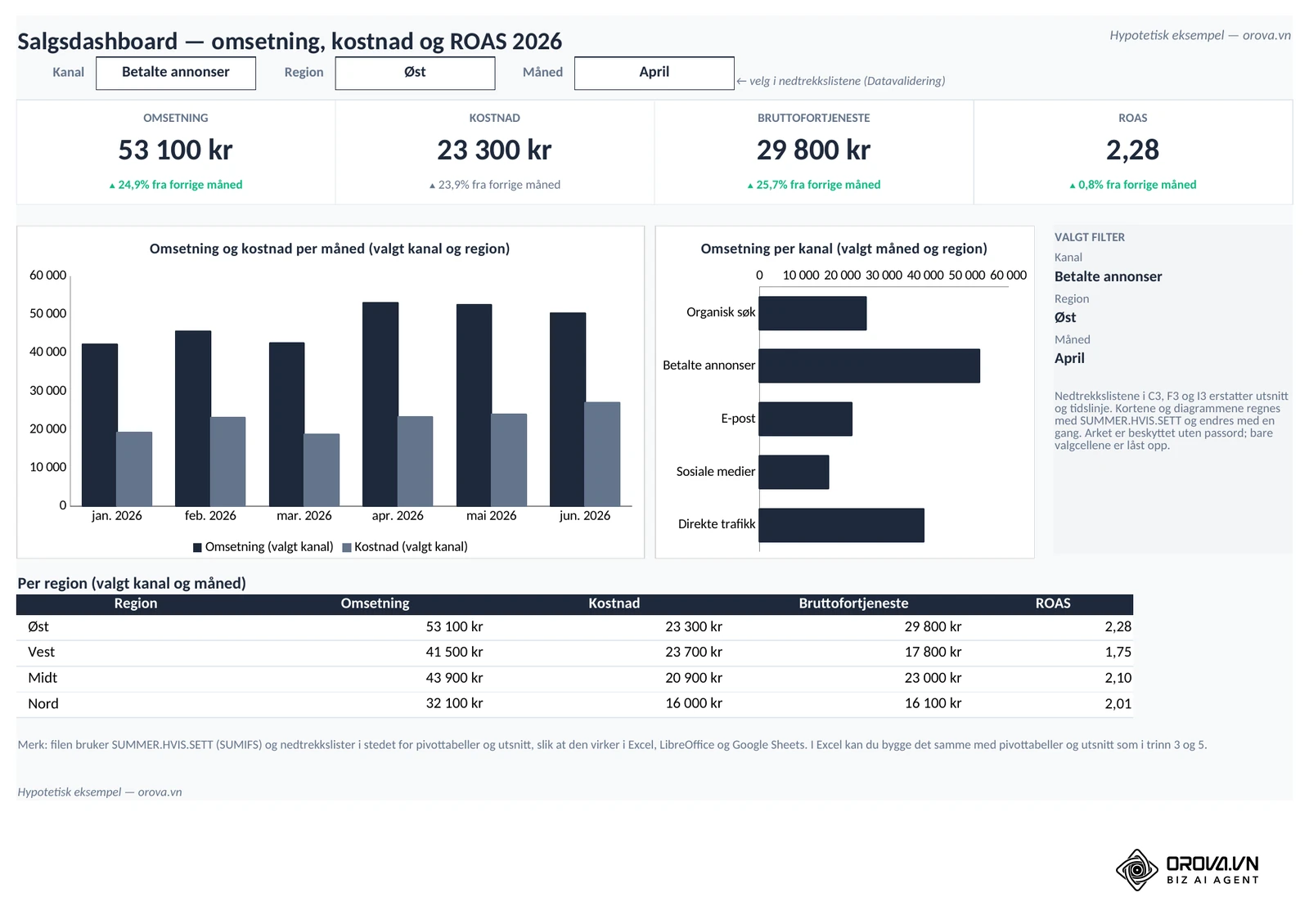Screen dimensions: 1309x924
Task: Click the ROAS value 1,75
Action: point(1118,653)
